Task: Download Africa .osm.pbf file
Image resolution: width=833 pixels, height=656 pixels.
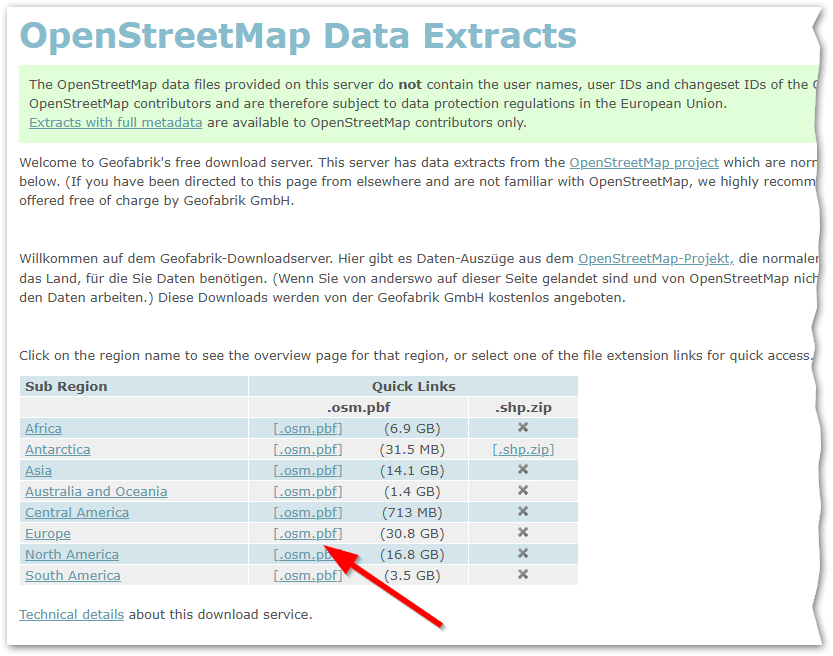Action: (x=308, y=428)
